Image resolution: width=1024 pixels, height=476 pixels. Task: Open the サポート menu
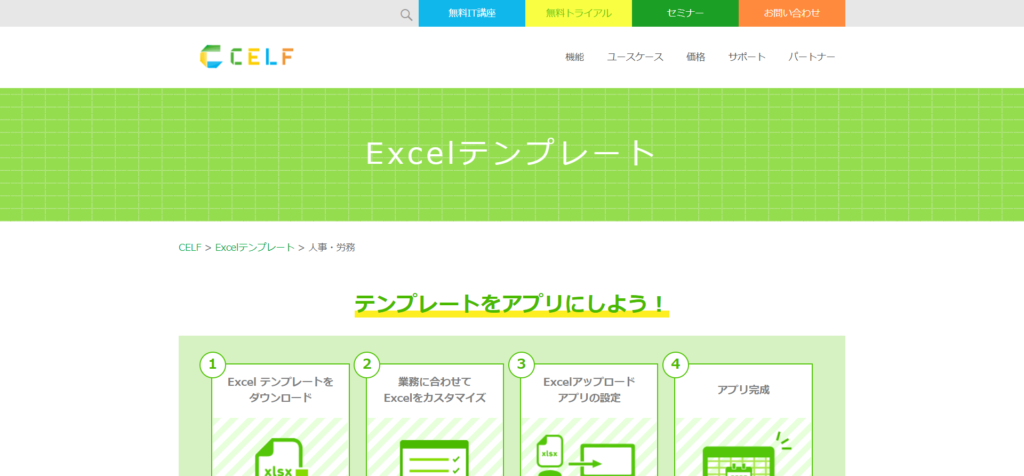pos(747,57)
